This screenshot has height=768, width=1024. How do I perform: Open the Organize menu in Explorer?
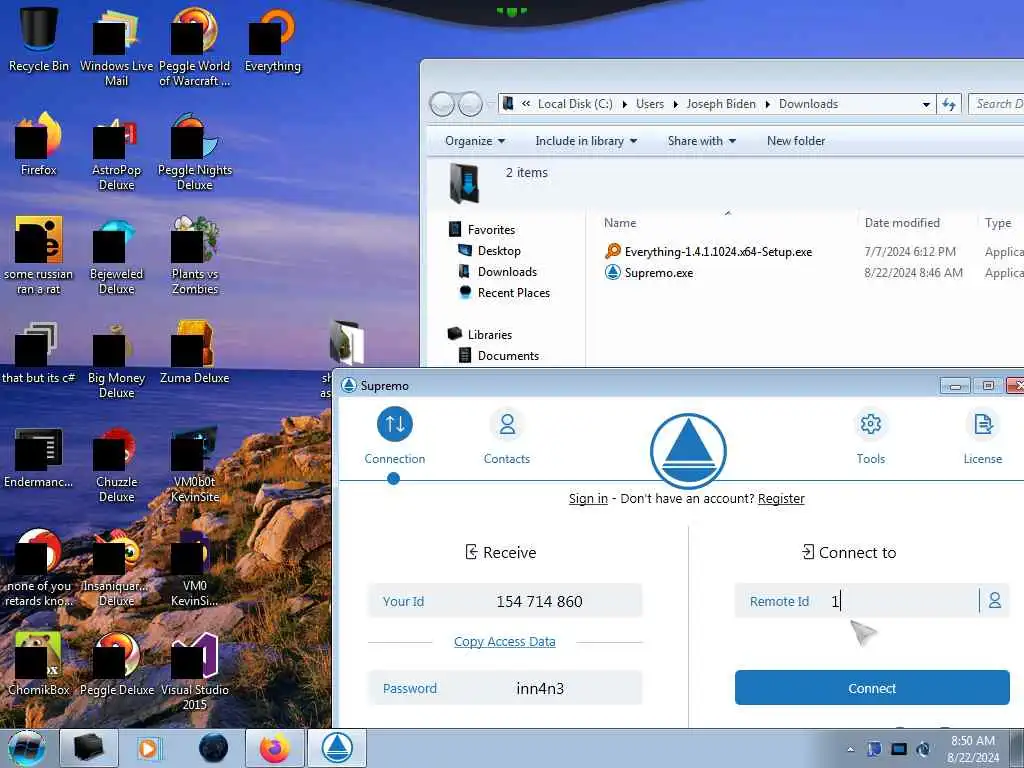coord(475,141)
